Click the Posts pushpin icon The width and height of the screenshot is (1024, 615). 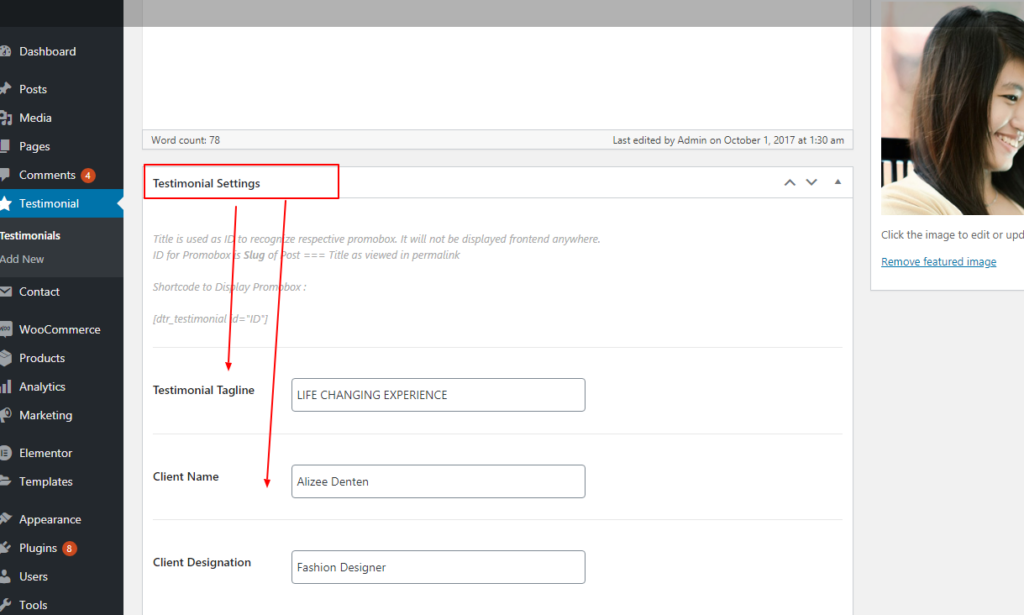coord(5,90)
